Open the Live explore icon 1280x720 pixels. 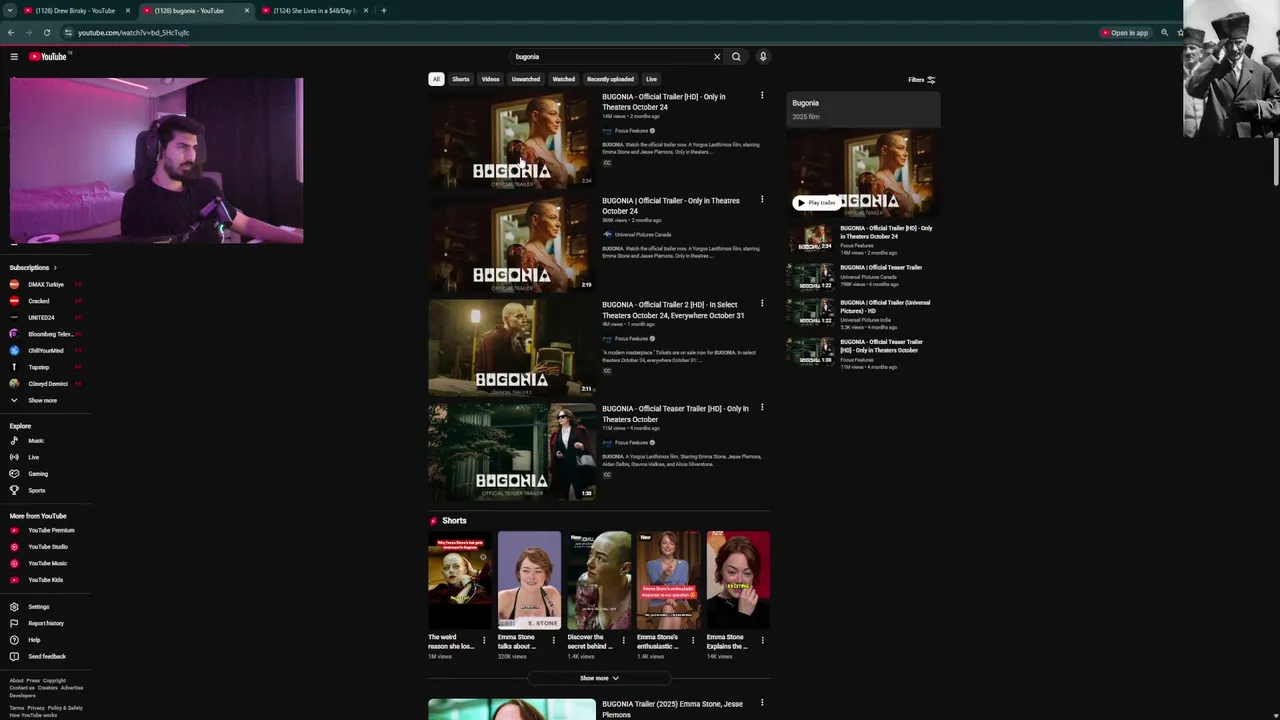pyautogui.click(x=14, y=457)
